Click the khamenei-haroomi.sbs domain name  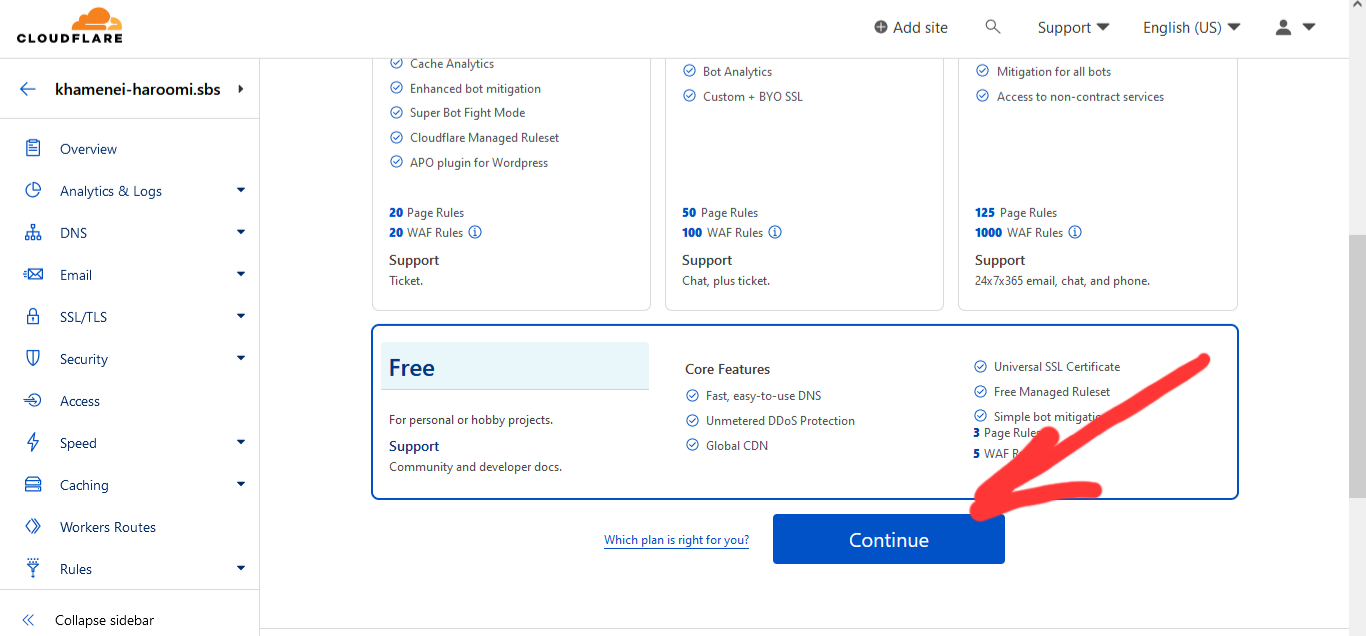pos(138,89)
